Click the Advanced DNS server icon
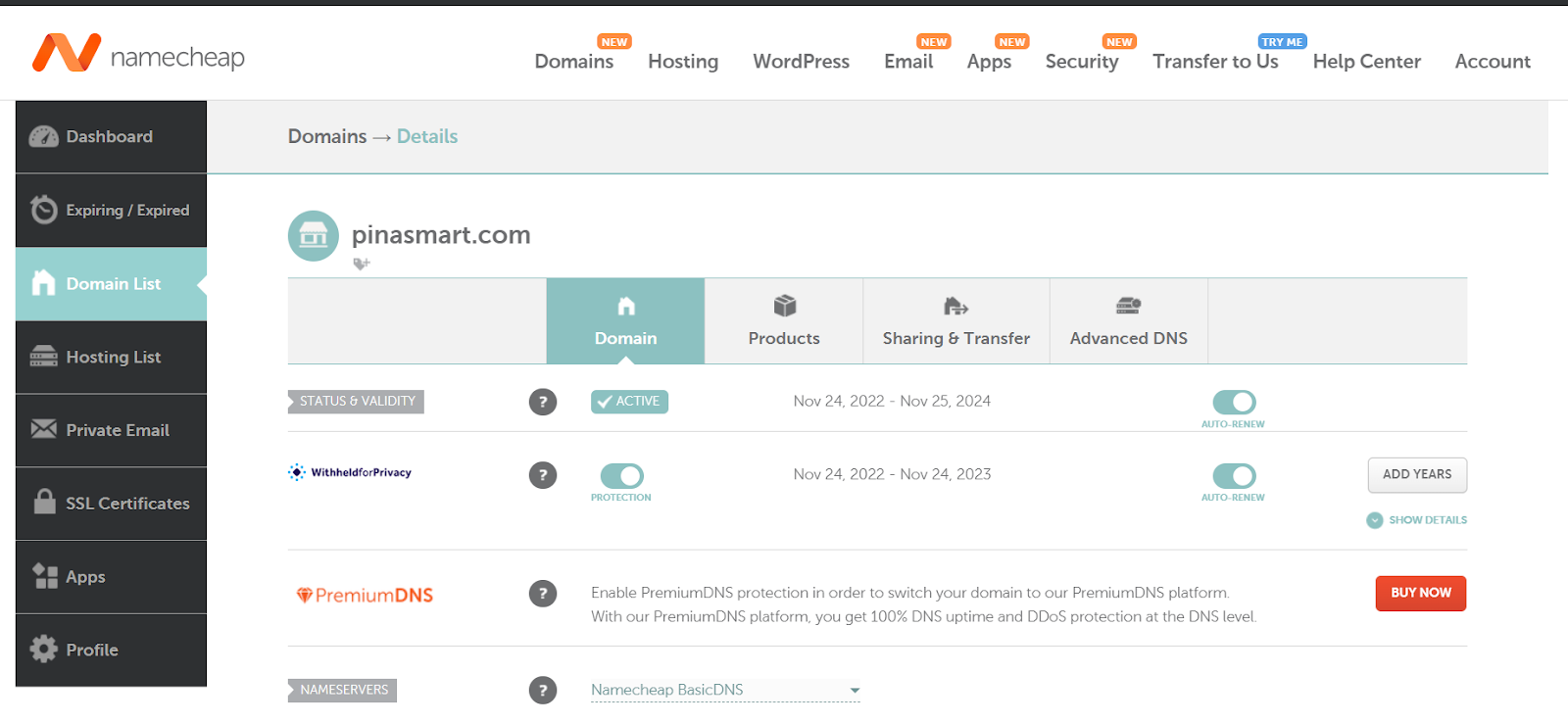1568x723 pixels. pos(1128,306)
